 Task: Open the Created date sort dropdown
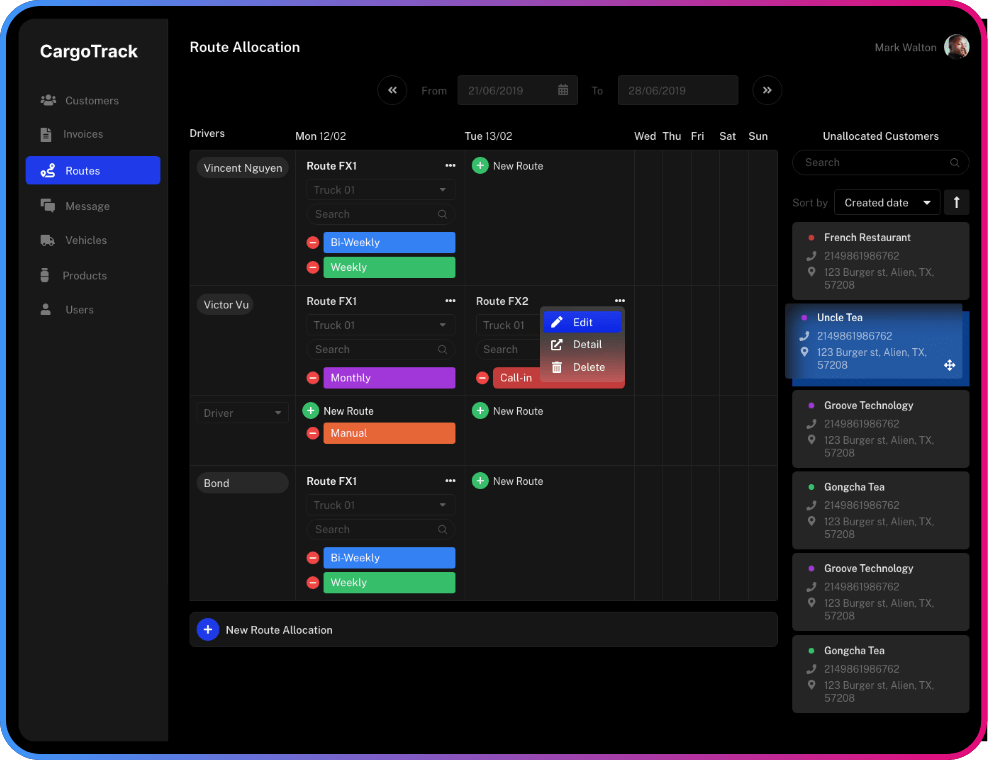coord(887,203)
